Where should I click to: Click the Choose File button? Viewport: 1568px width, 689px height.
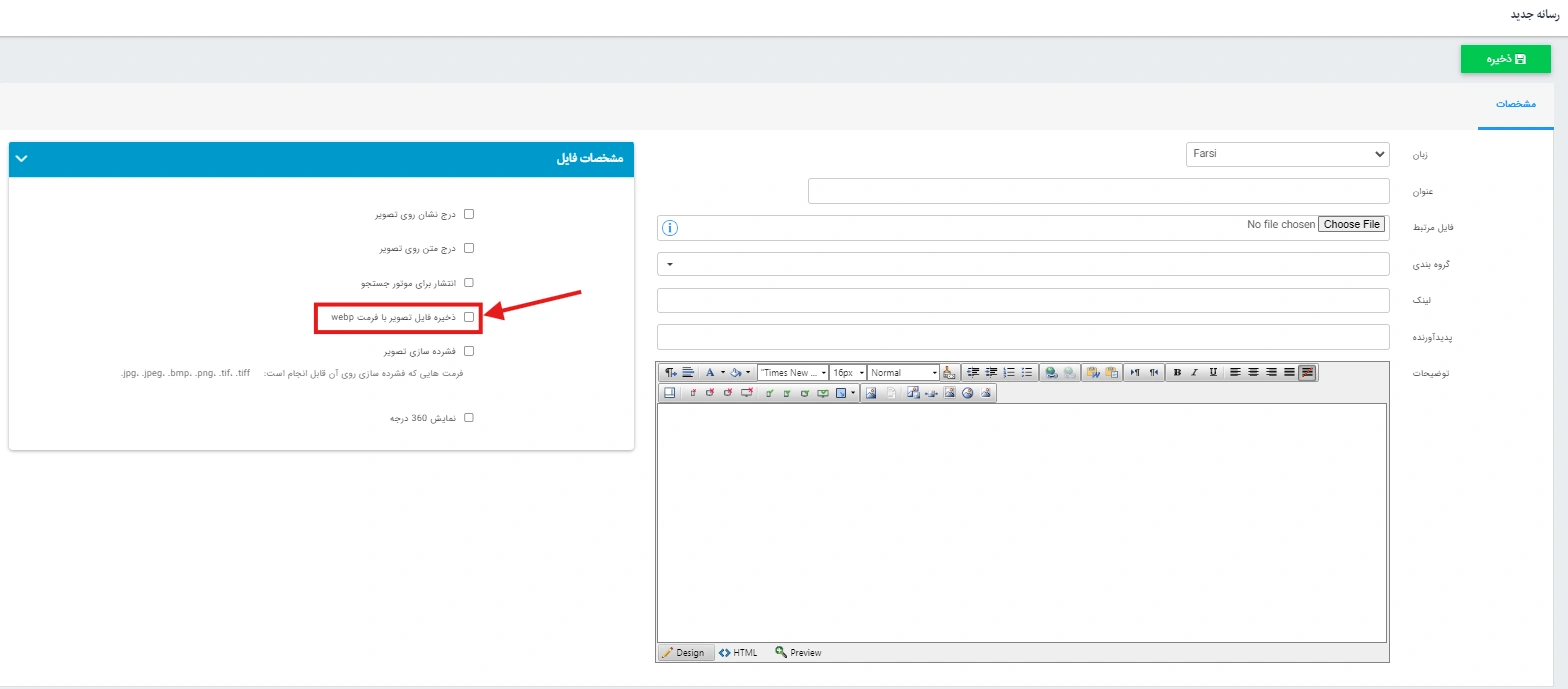(1351, 225)
